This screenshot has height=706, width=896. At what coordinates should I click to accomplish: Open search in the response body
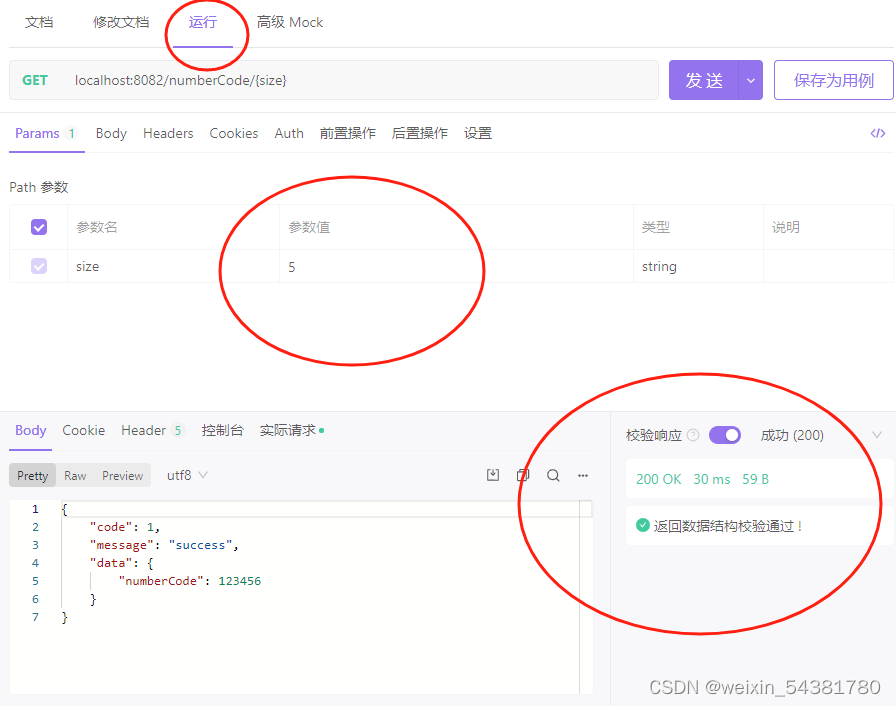pos(553,475)
